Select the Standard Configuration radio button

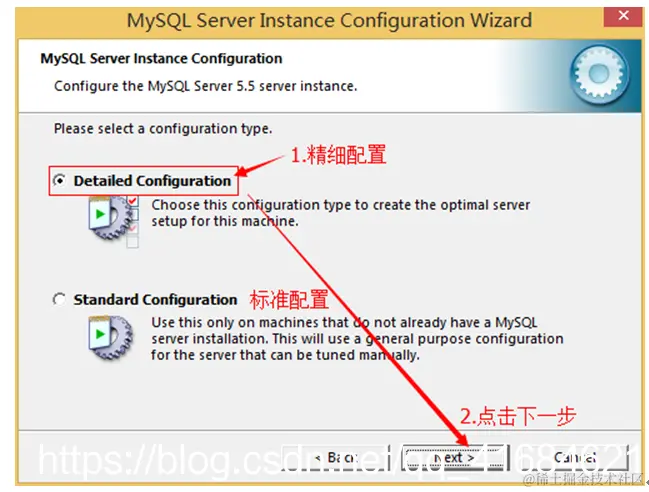pos(60,299)
